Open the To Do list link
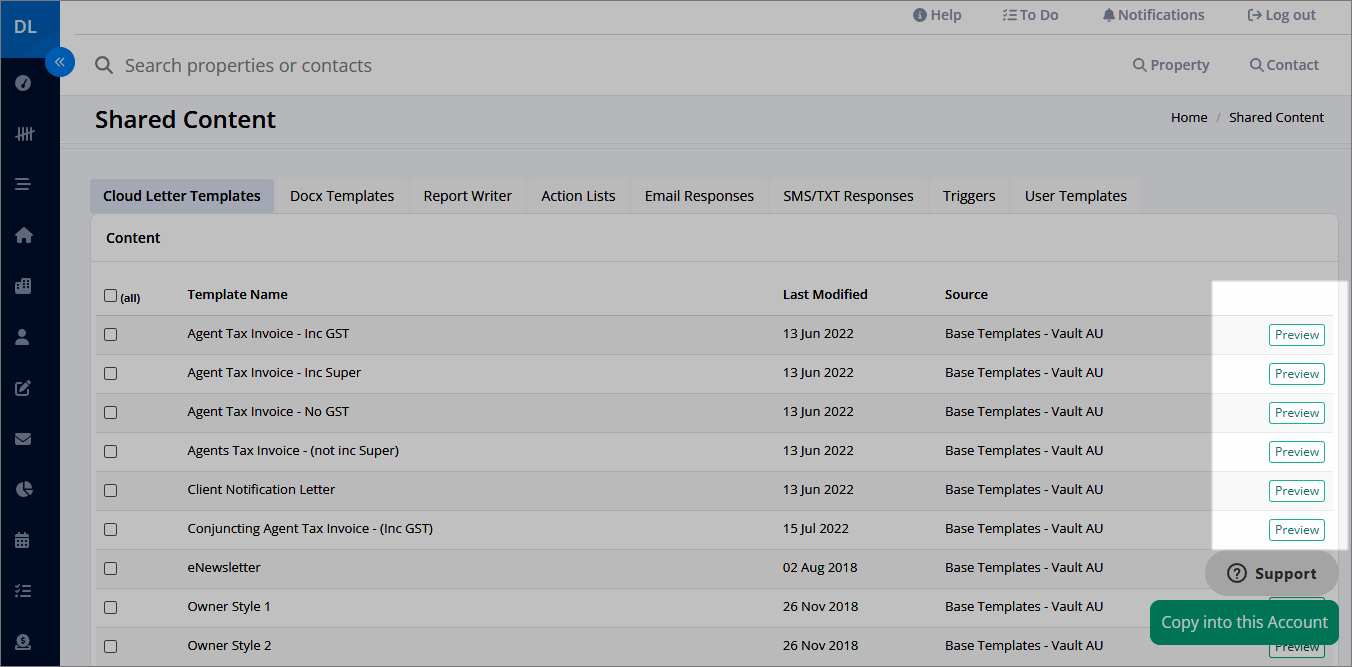The height and width of the screenshot is (667, 1352). pyautogui.click(x=1030, y=15)
